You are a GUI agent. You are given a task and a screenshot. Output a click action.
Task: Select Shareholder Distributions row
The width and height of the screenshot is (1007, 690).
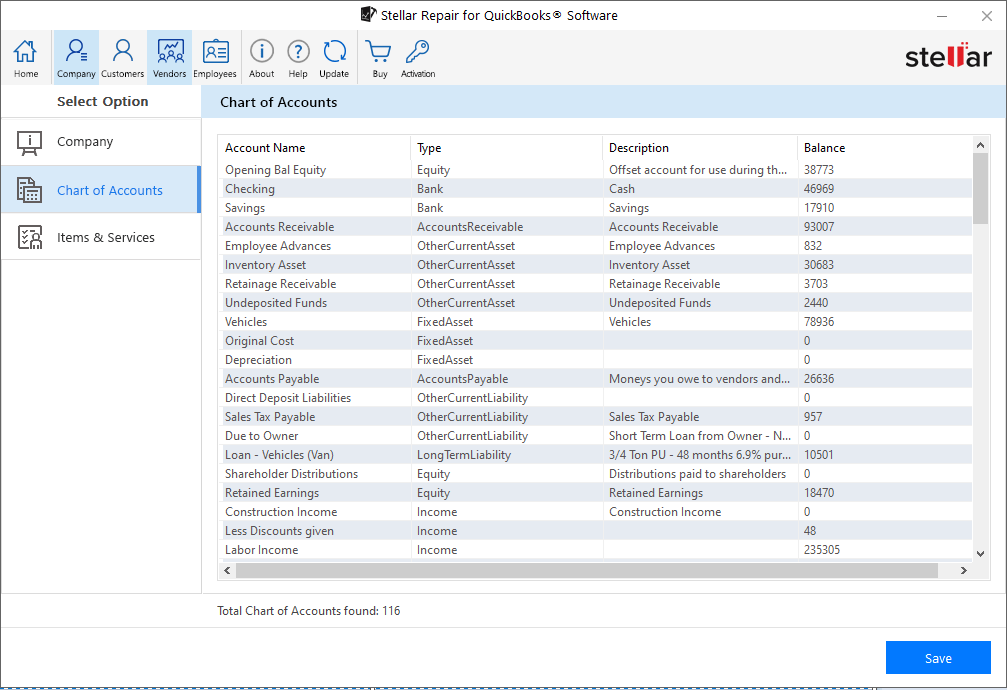click(595, 473)
